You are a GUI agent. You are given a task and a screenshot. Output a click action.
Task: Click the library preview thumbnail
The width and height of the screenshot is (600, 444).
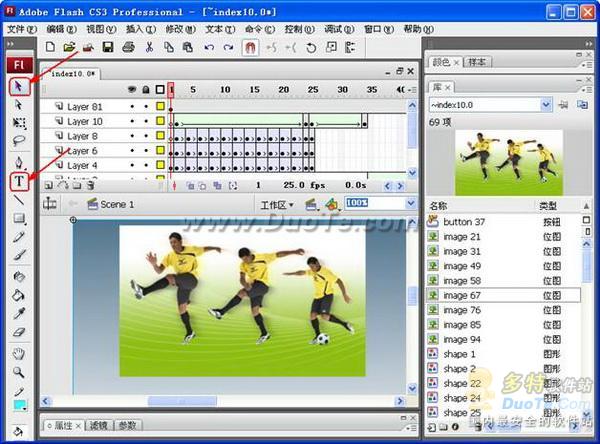pyautogui.click(x=509, y=163)
